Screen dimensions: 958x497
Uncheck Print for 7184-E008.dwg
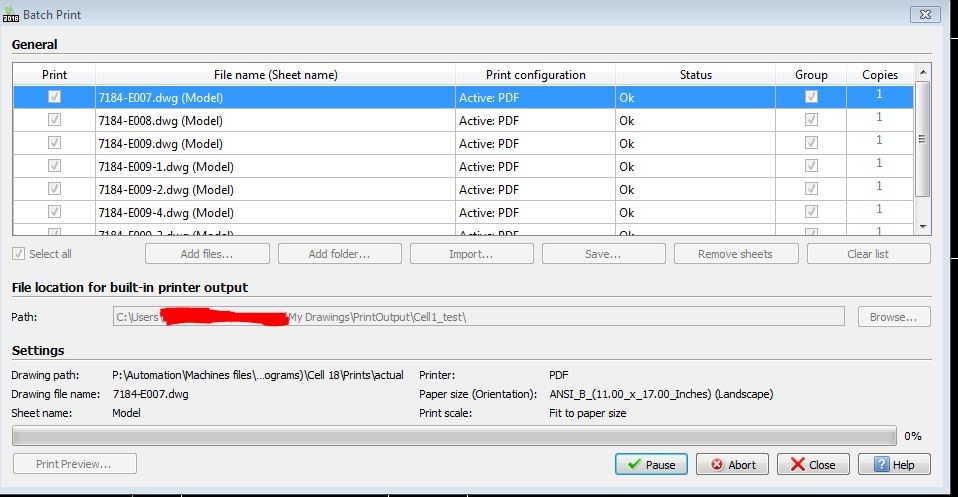point(54,120)
